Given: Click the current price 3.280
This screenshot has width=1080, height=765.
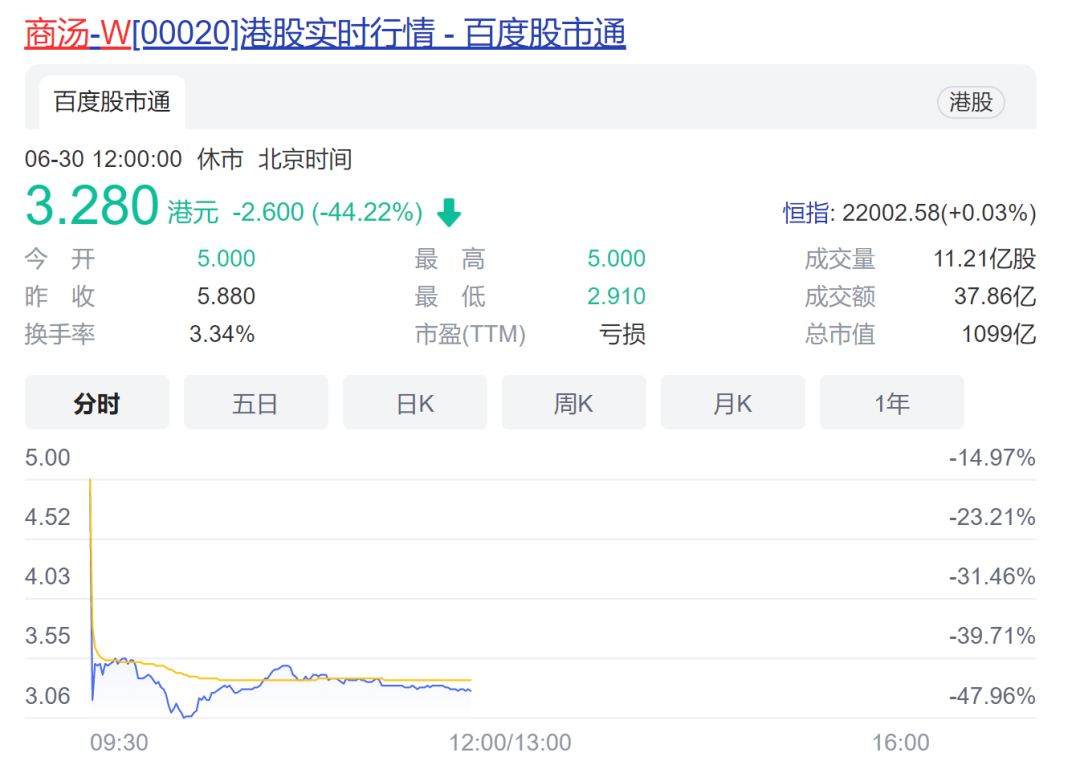Looking at the screenshot, I should [92, 206].
